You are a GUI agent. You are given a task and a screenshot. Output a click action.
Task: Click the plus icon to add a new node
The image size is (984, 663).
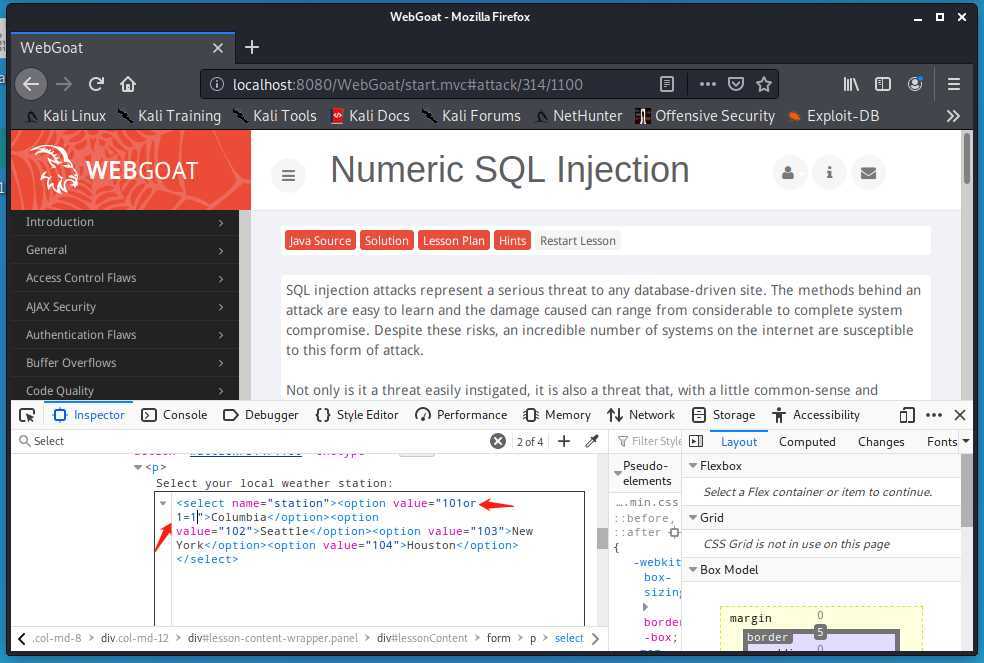click(564, 441)
